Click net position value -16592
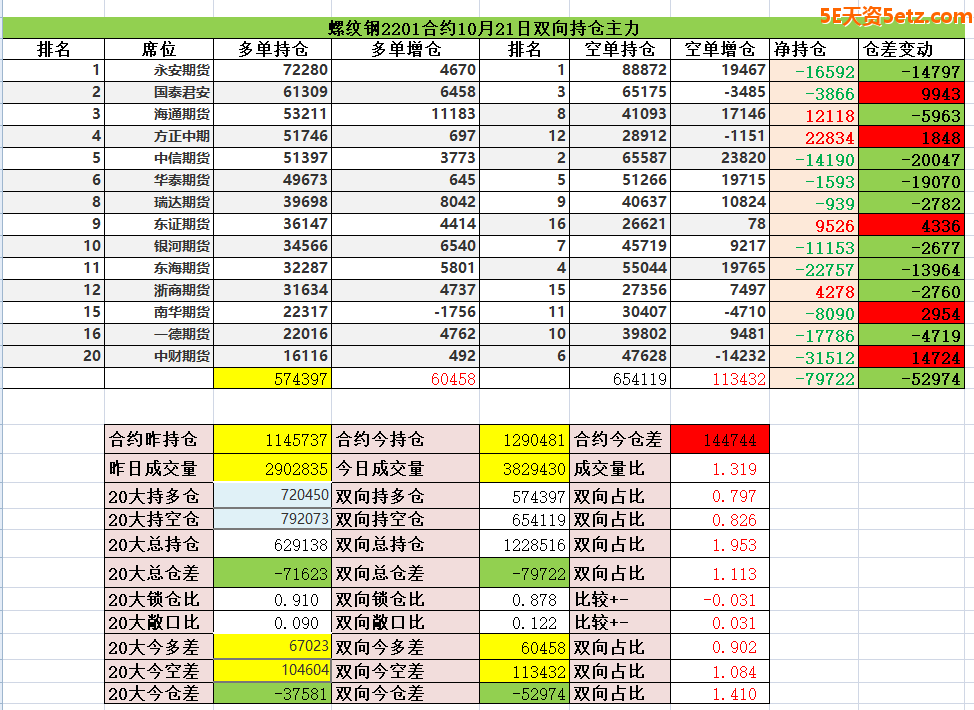974x710 pixels. [814, 71]
